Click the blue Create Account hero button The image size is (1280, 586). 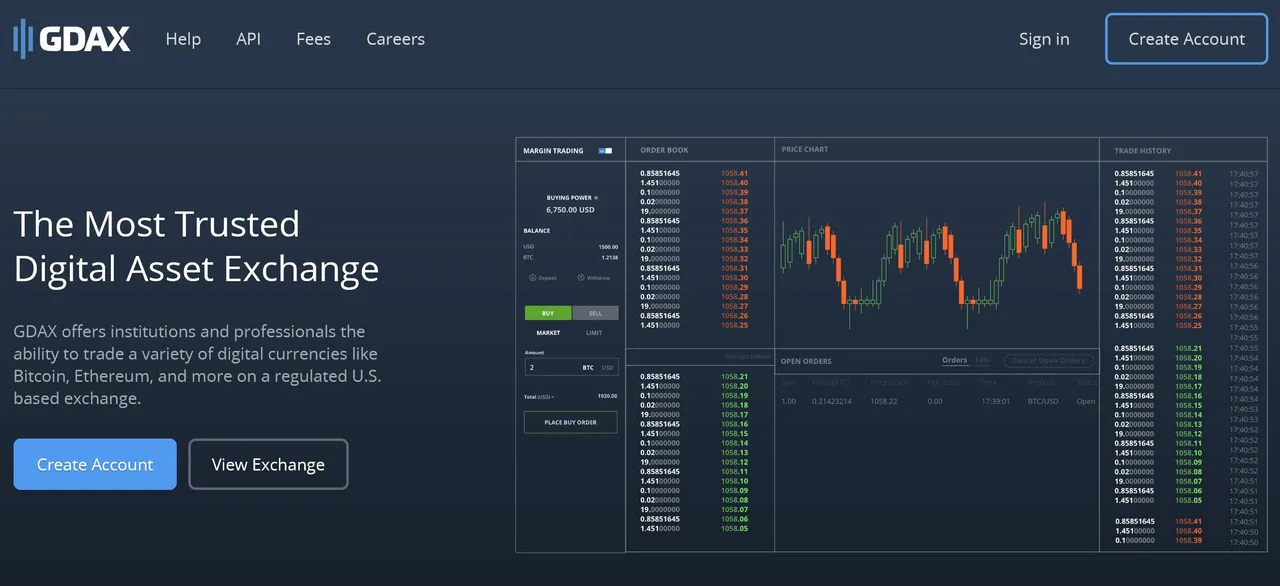tap(95, 464)
